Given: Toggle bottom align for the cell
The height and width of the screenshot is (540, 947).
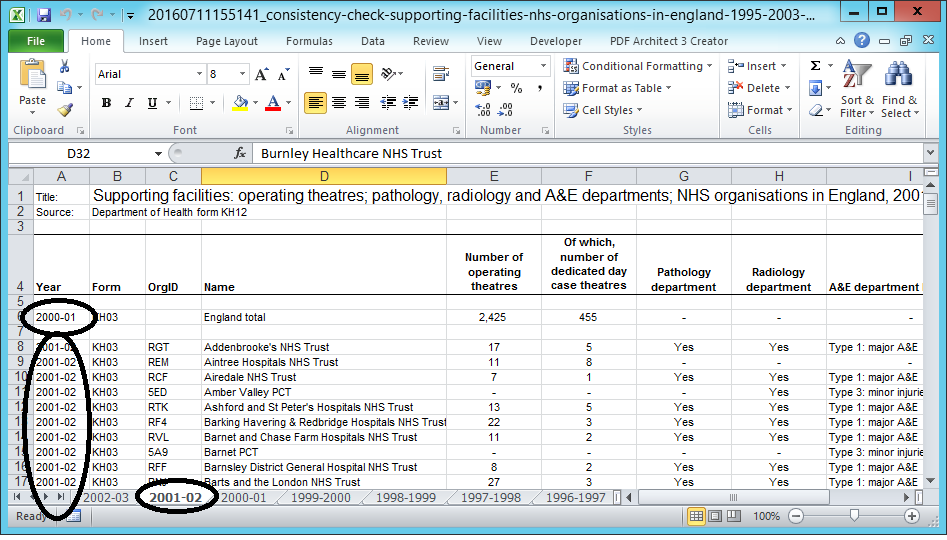Looking at the screenshot, I should (362, 74).
